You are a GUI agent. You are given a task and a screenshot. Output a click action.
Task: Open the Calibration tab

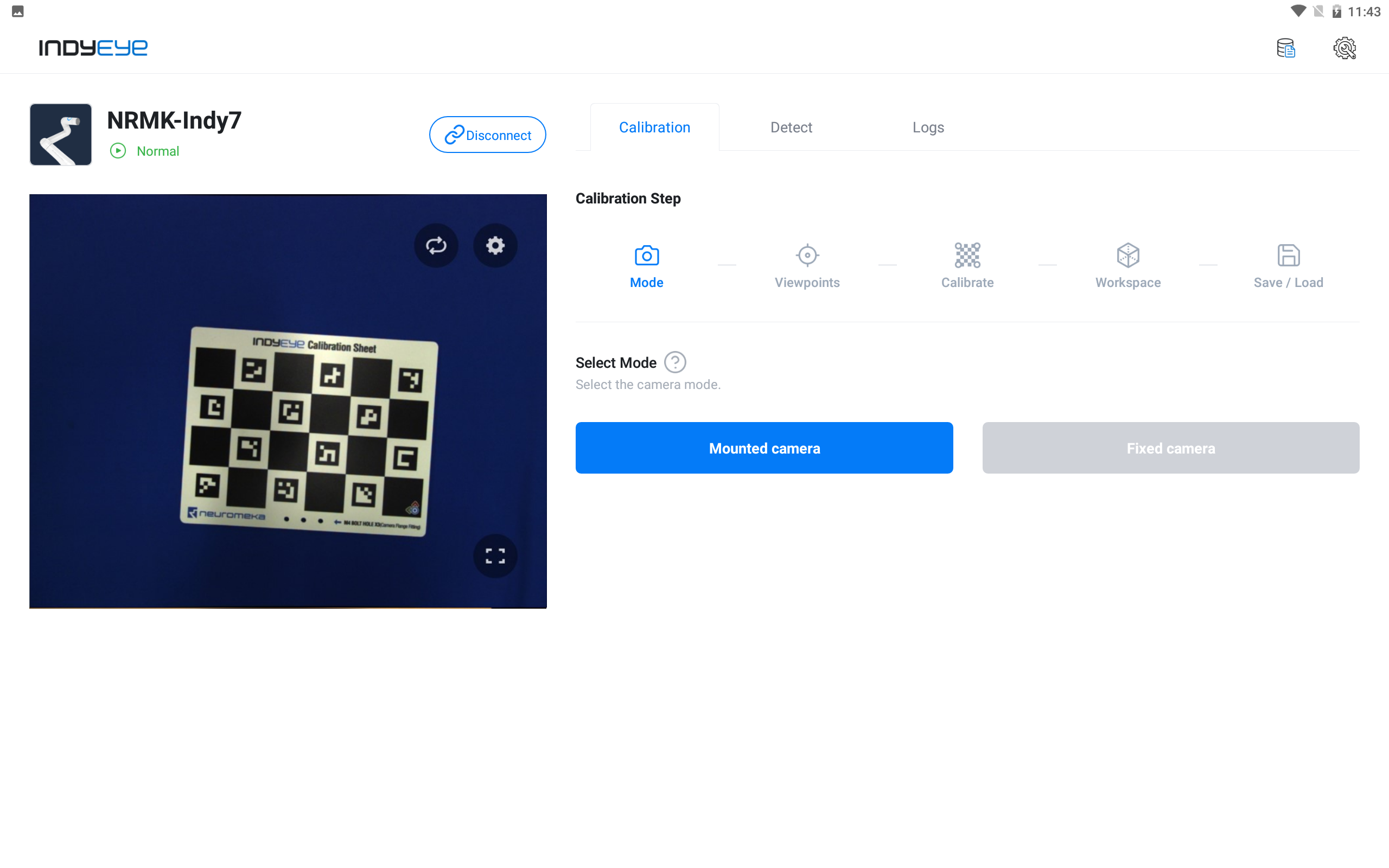tap(654, 127)
